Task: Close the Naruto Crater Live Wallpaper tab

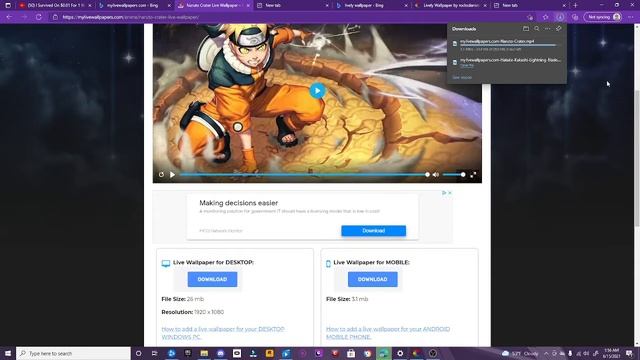Action: [248, 6]
